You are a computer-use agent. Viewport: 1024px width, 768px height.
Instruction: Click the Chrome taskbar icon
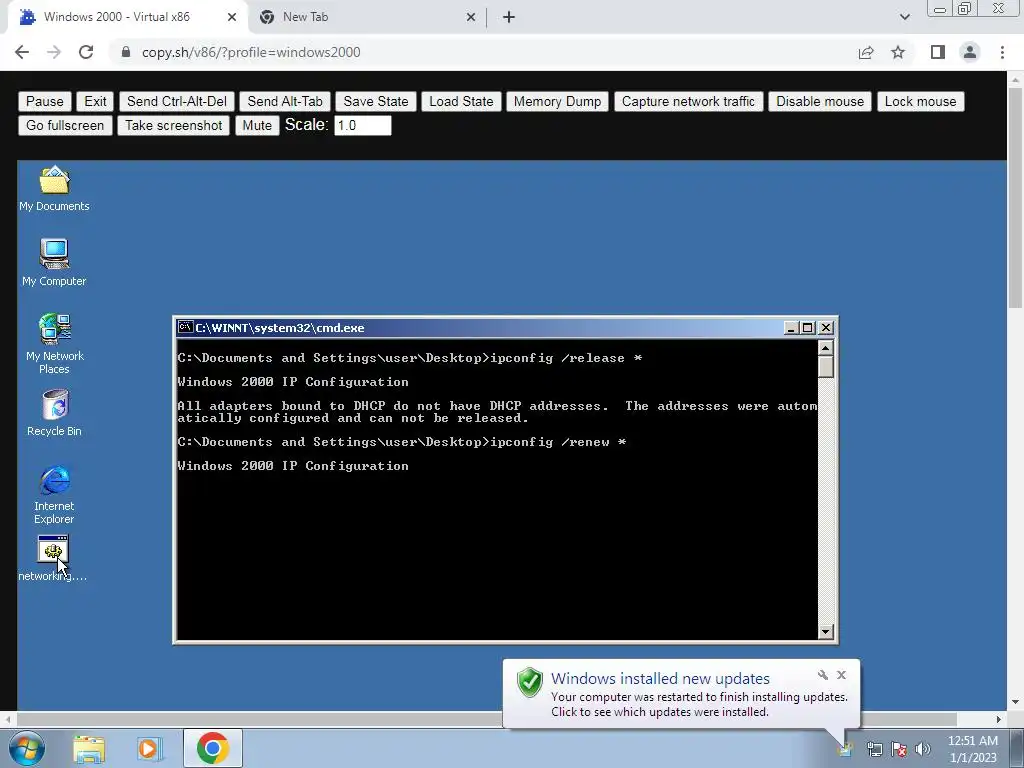212,748
